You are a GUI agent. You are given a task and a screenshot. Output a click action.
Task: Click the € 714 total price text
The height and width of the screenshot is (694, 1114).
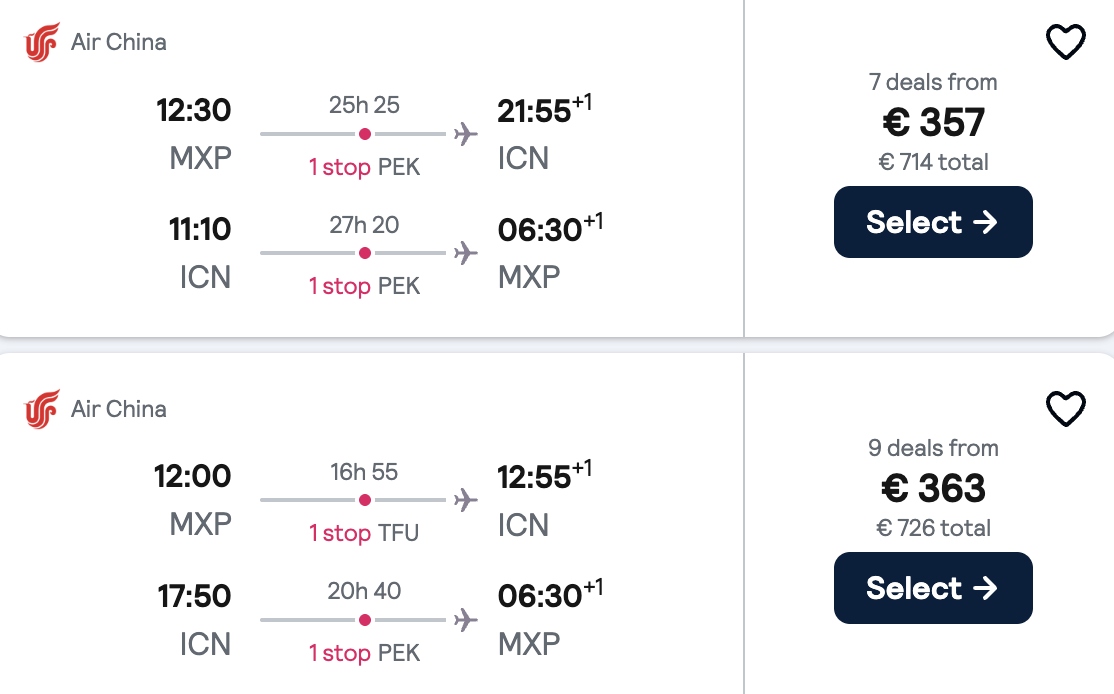932,161
